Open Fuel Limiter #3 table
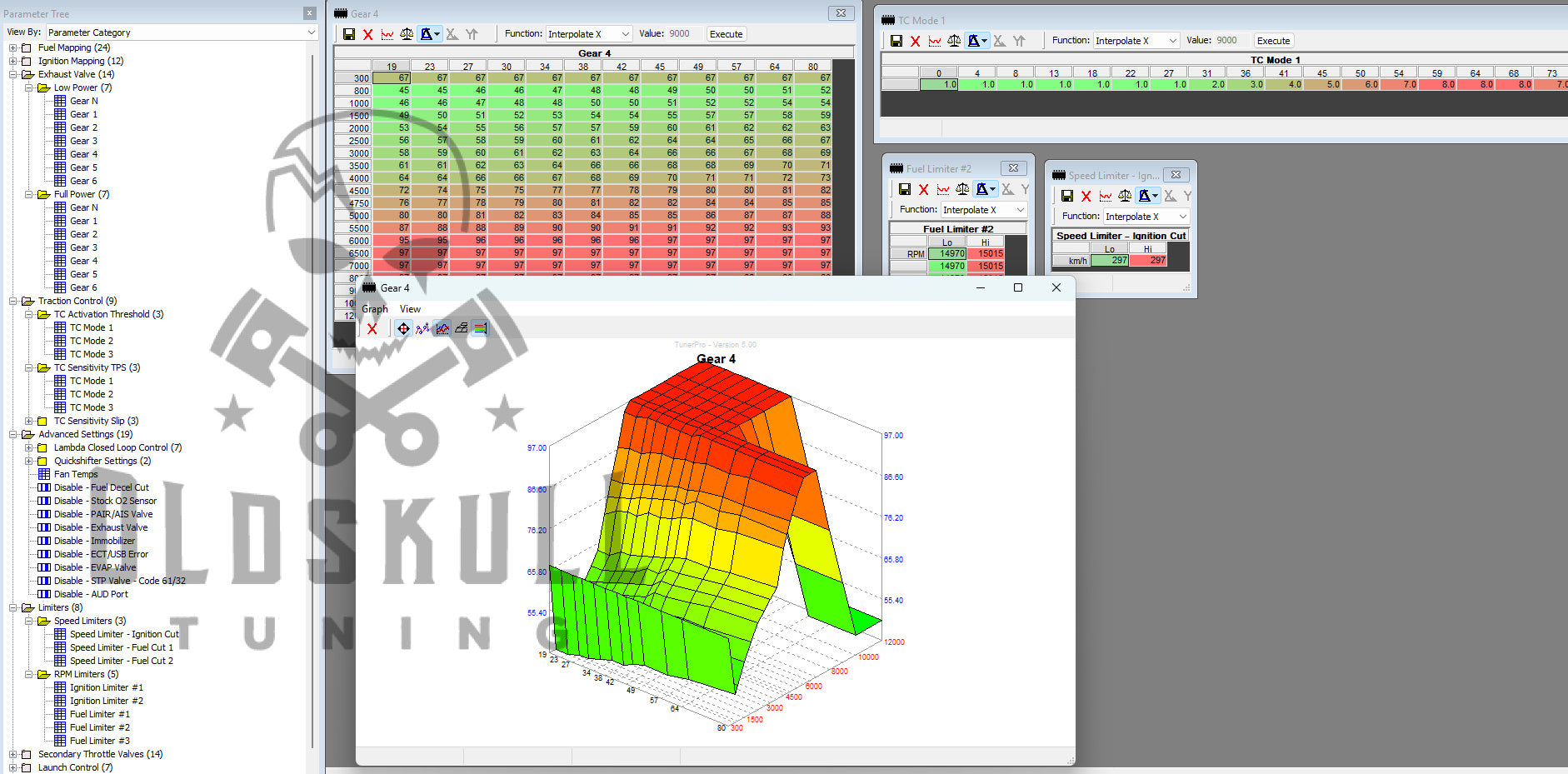The image size is (1568, 774). click(x=100, y=741)
